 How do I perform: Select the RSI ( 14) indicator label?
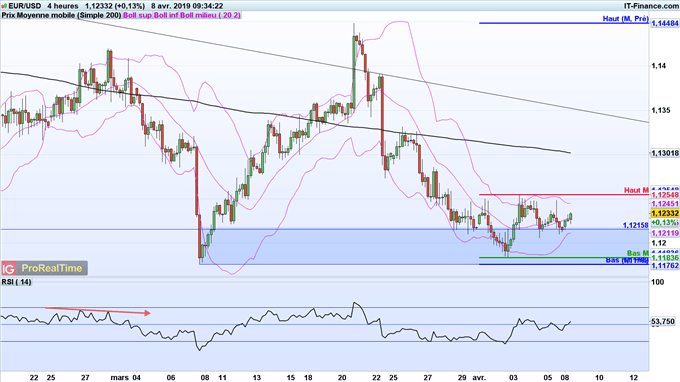coord(16,282)
